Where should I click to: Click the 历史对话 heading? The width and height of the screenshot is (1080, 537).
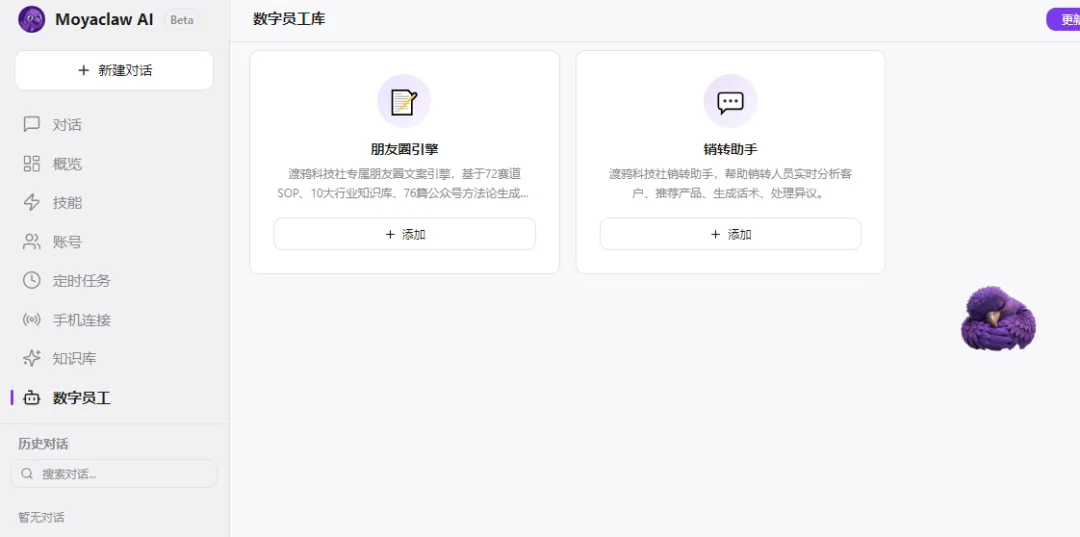point(43,444)
